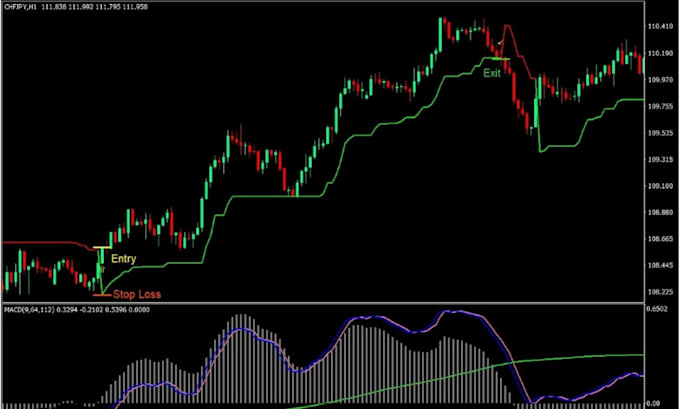Click the 108.880 price axis value

pos(660,213)
